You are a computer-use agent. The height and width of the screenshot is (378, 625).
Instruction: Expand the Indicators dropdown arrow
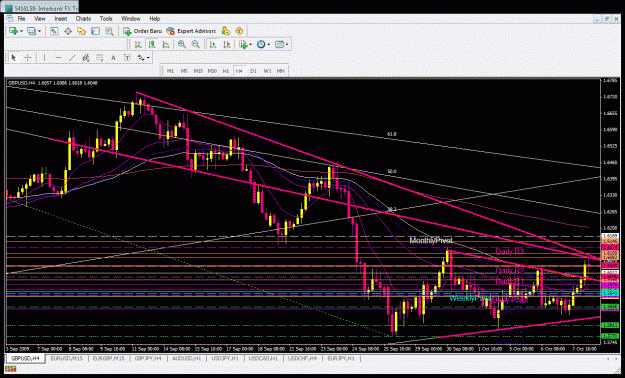click(x=251, y=45)
